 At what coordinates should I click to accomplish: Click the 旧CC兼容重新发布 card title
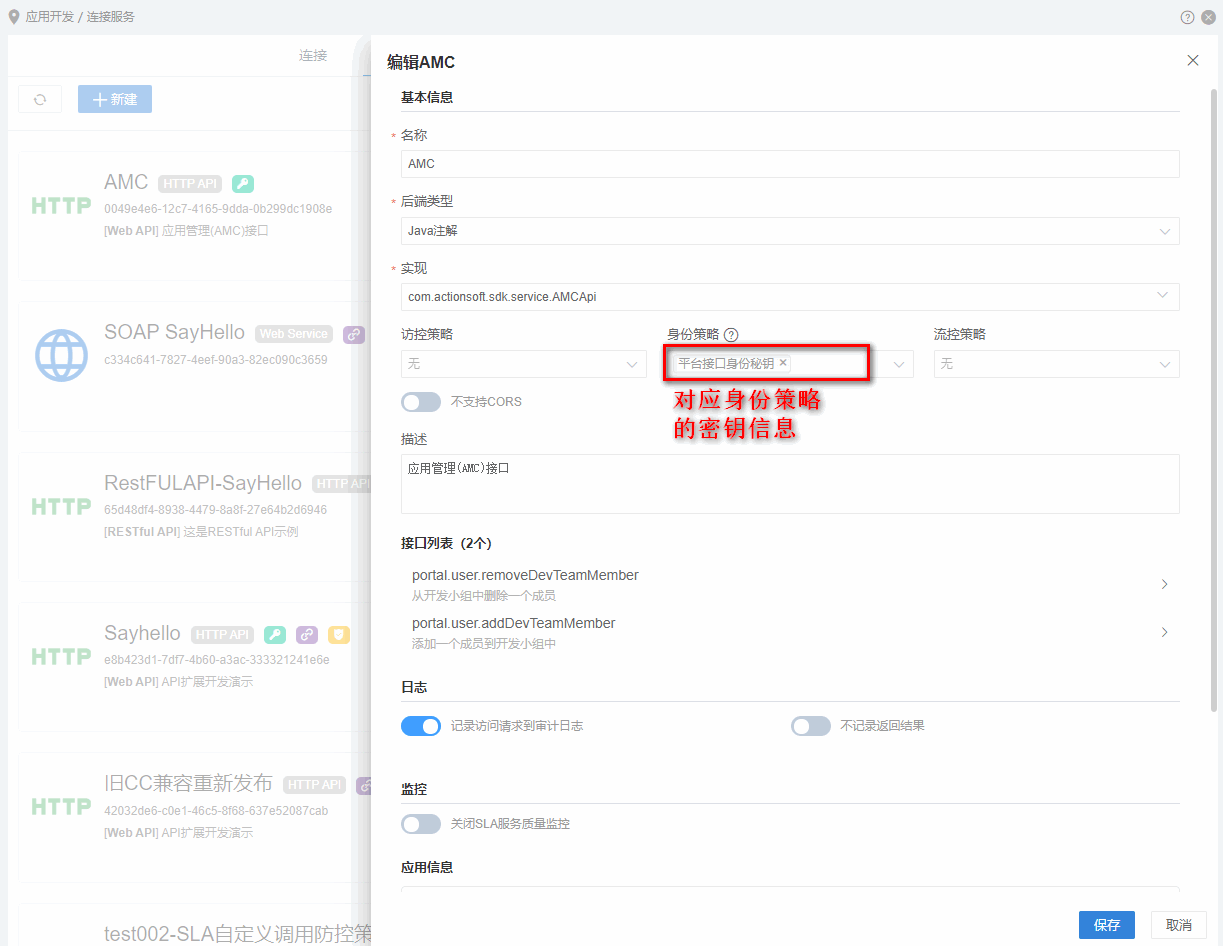pos(188,782)
